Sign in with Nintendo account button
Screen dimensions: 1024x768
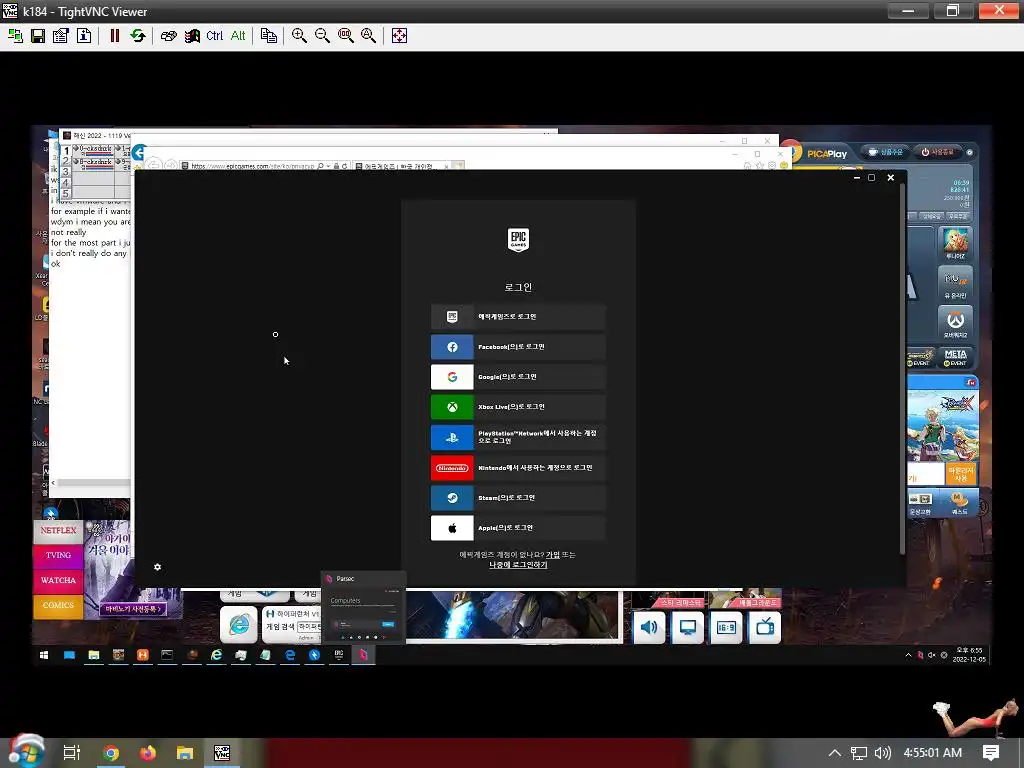pyautogui.click(x=518, y=468)
